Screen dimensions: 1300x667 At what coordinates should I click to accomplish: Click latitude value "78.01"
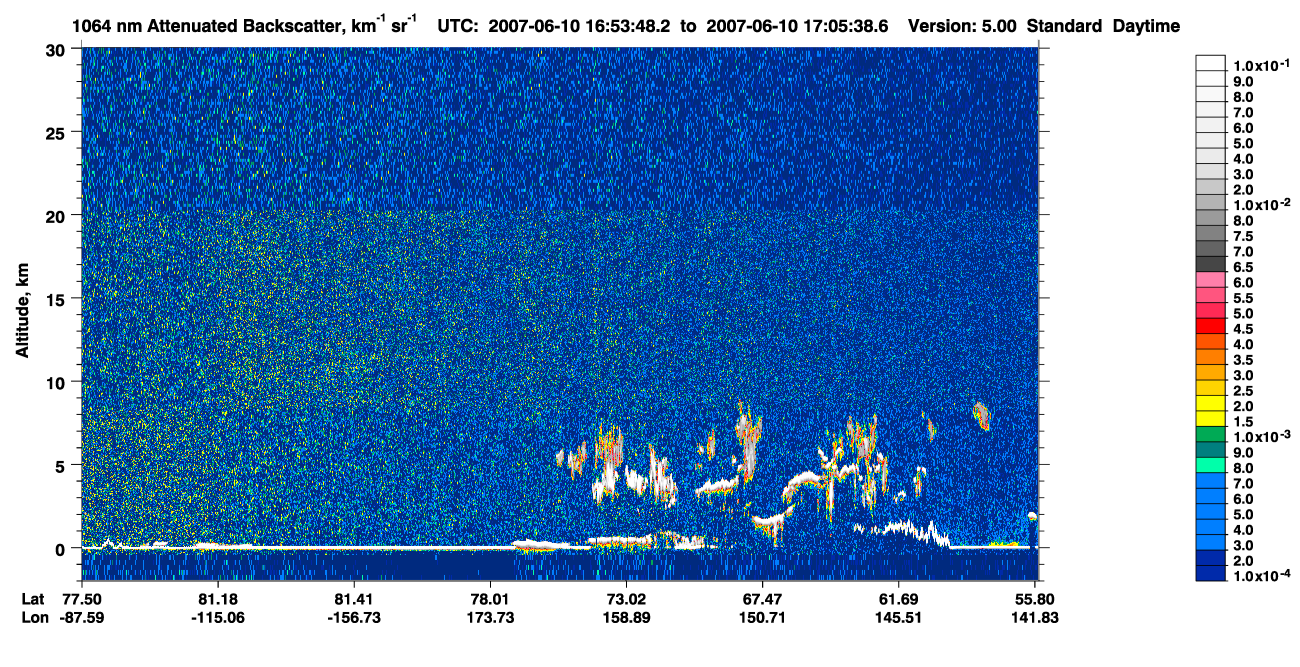point(489,599)
